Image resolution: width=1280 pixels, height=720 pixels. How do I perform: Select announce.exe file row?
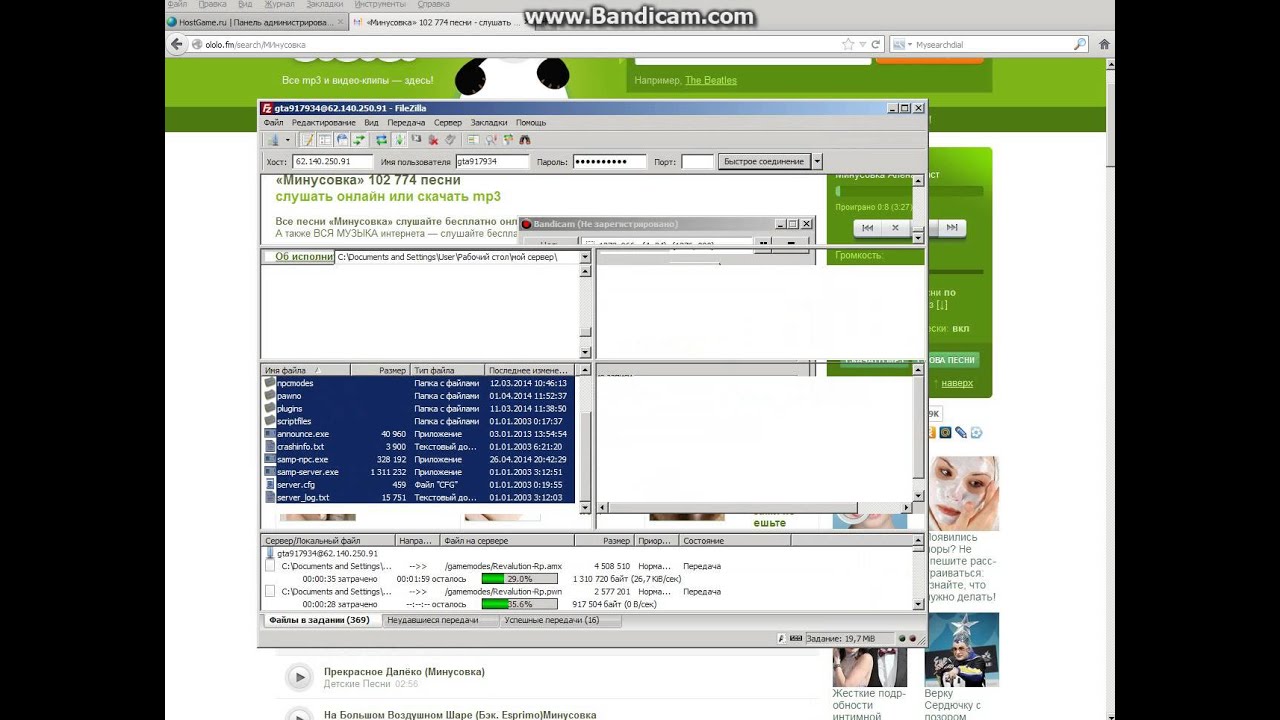419,434
